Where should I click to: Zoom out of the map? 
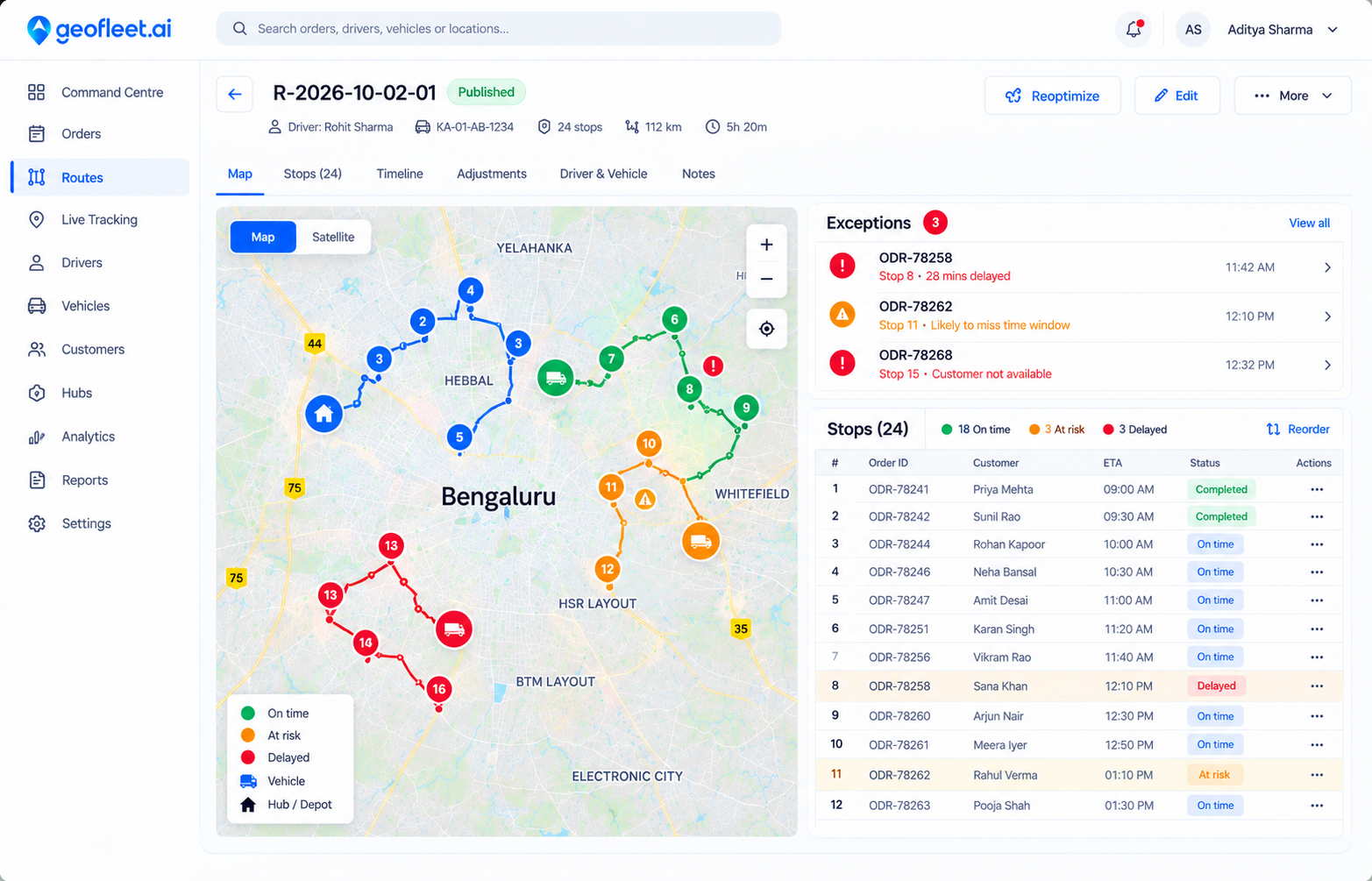(766, 280)
